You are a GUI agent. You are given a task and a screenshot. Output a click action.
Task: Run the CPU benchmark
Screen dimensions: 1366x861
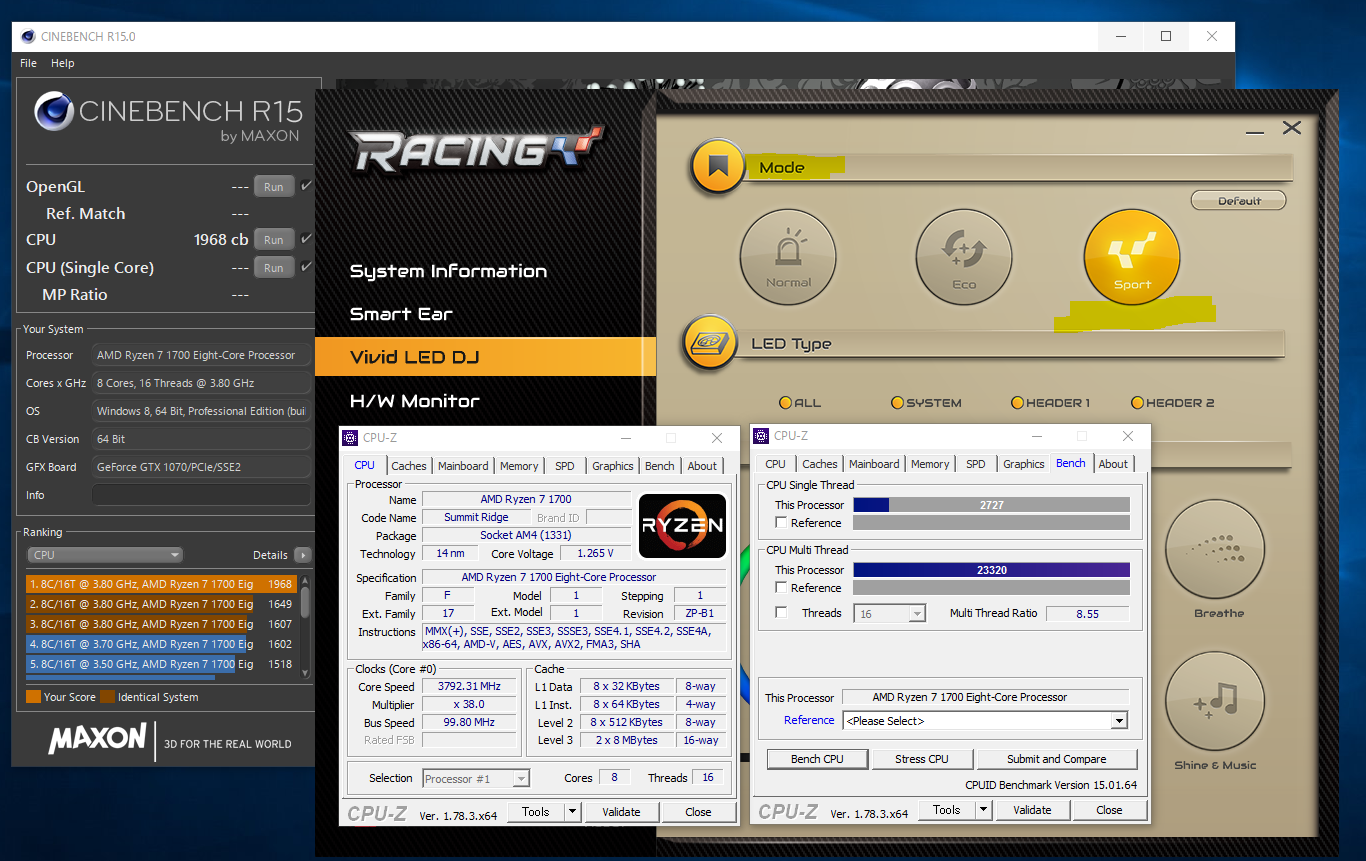pyautogui.click(x=274, y=240)
